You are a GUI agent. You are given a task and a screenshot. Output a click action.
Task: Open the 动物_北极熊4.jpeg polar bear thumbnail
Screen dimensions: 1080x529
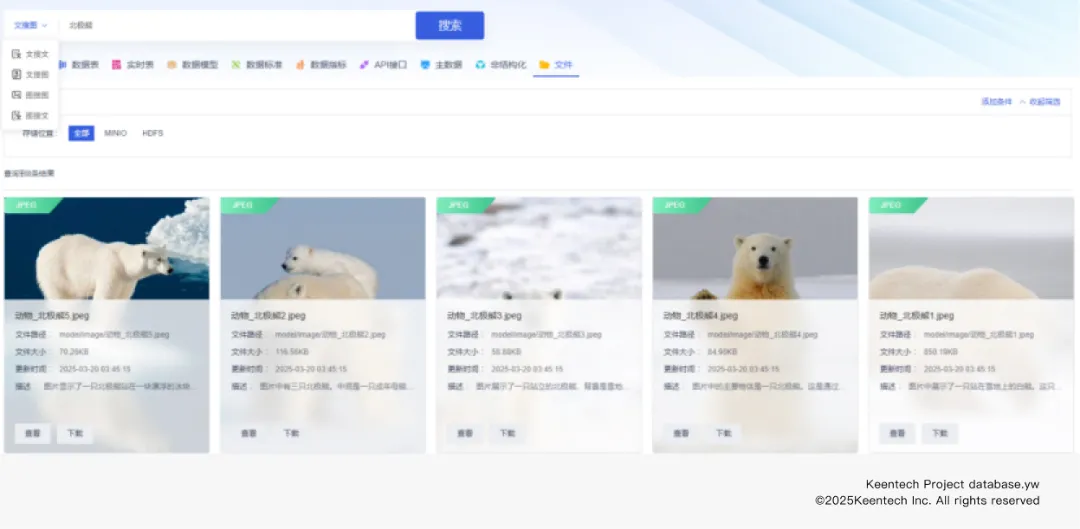(x=755, y=248)
